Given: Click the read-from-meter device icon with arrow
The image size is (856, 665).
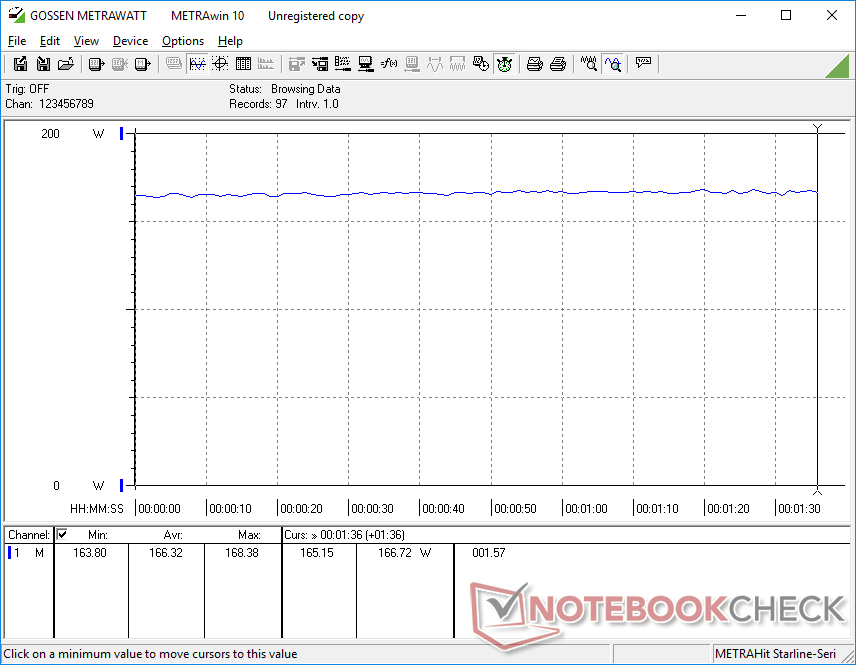Looking at the screenshot, I should click(x=97, y=64).
